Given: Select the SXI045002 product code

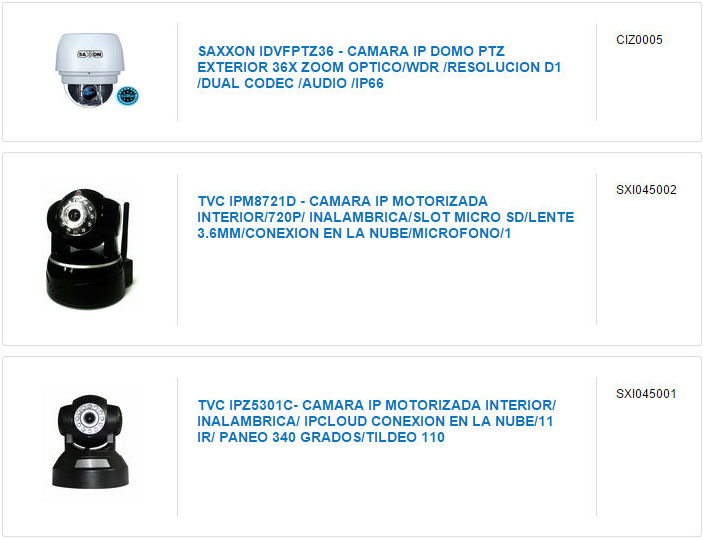Looking at the screenshot, I should (646, 190).
